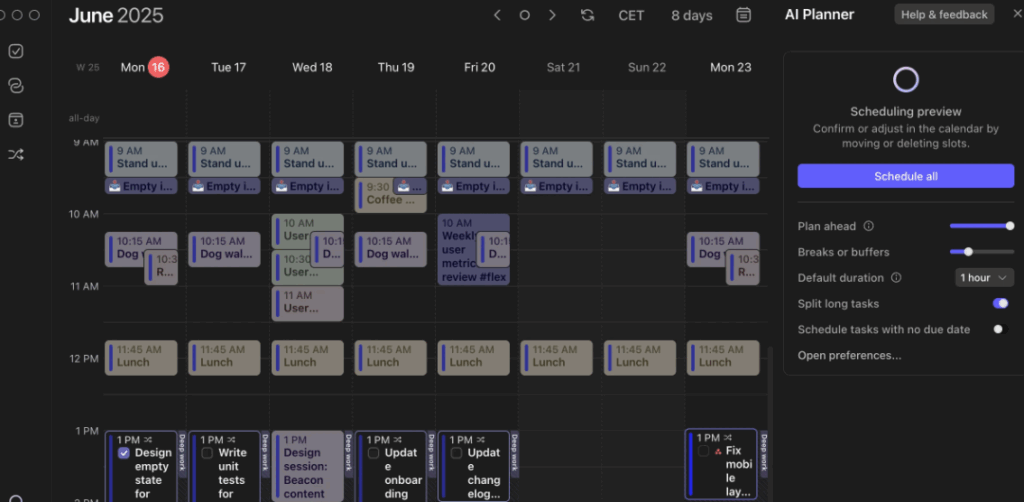Screen dimensions: 1024x502
Task: Click the shuffle AI planner sidebar icon
Action: 16,154
